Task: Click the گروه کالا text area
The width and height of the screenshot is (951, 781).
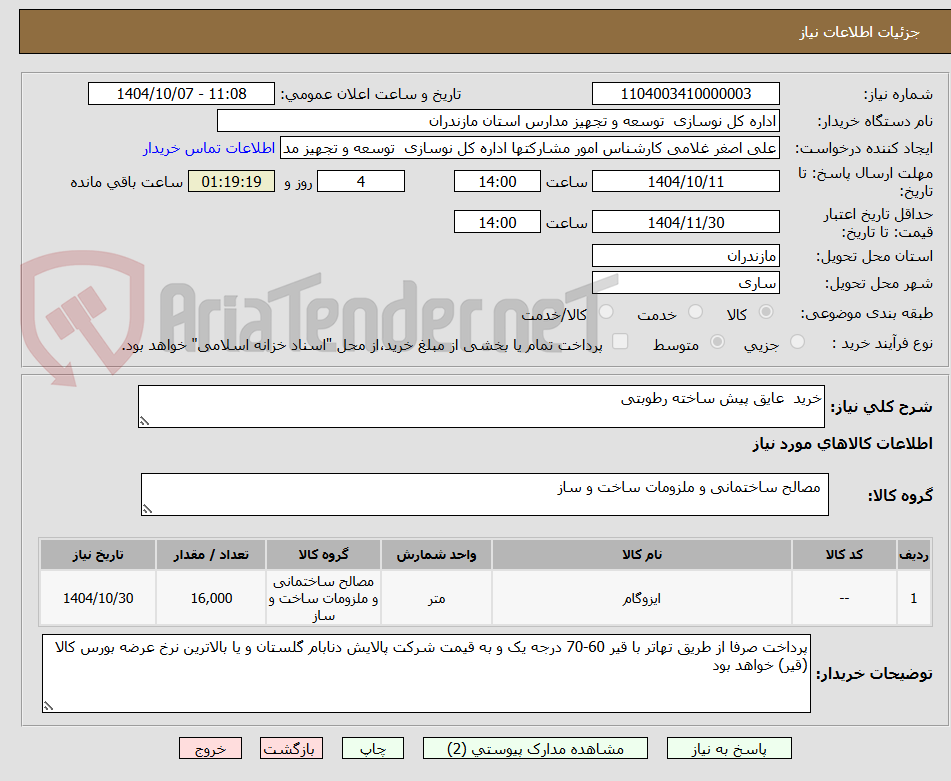Action: click(485, 494)
